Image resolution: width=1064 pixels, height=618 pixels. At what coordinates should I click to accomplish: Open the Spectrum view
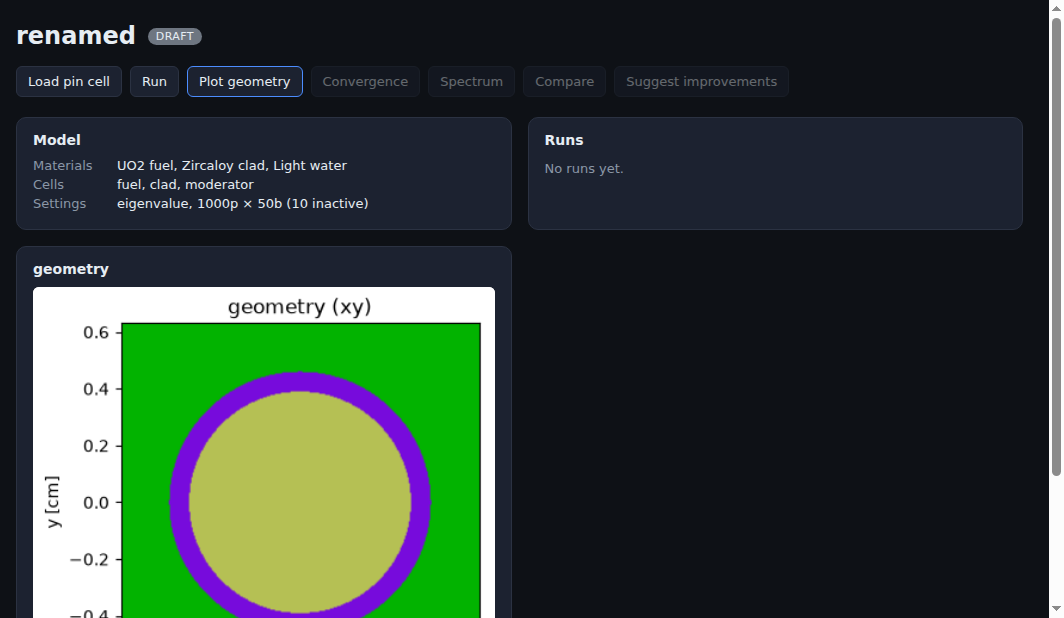tap(471, 81)
